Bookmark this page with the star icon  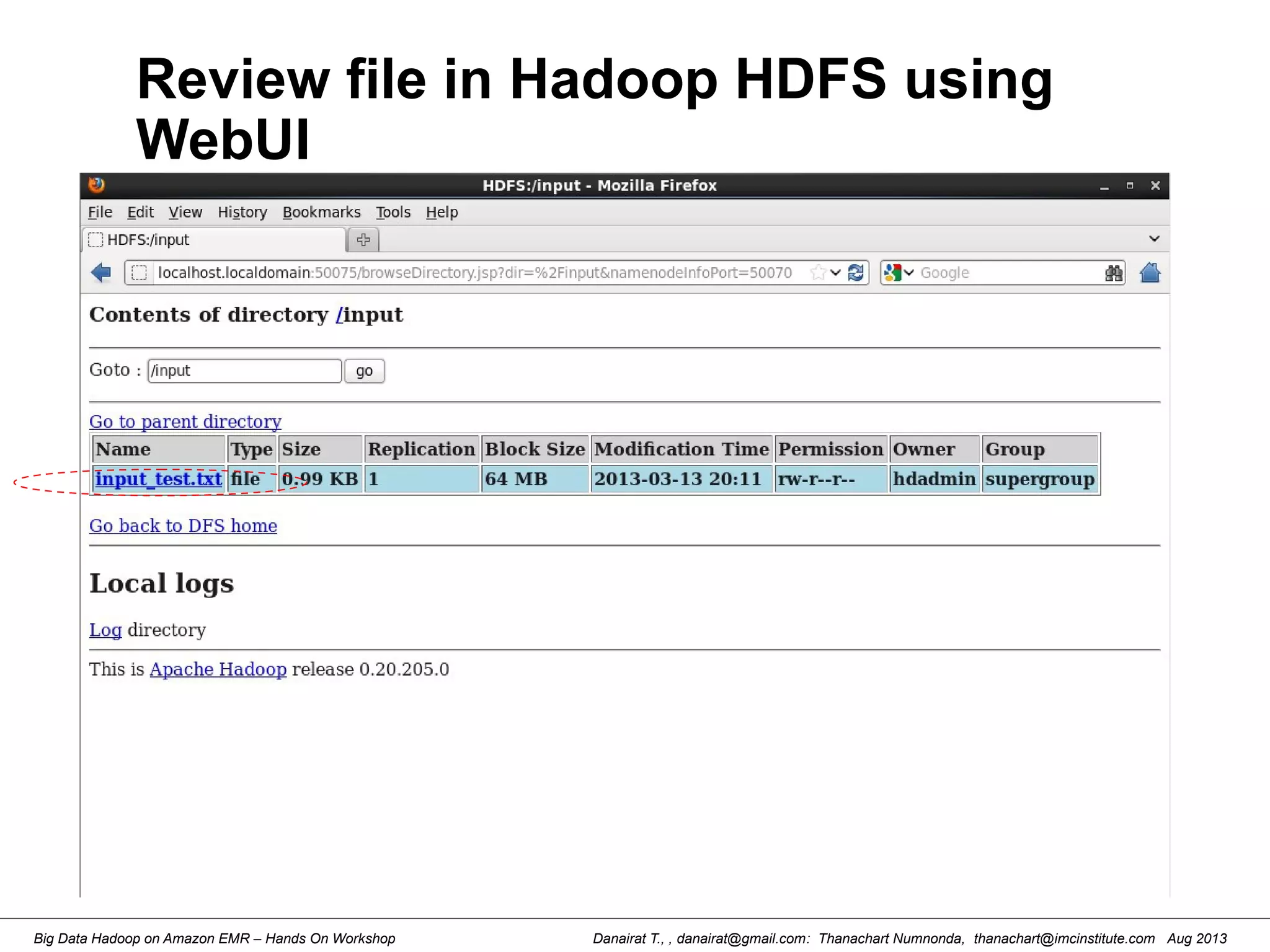point(818,273)
